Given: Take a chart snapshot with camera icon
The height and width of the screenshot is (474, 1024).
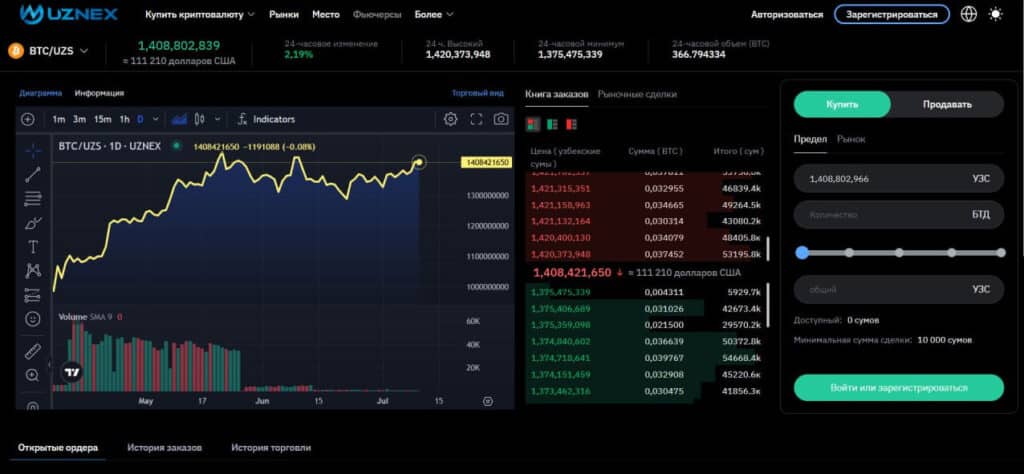Looking at the screenshot, I should click(x=501, y=119).
